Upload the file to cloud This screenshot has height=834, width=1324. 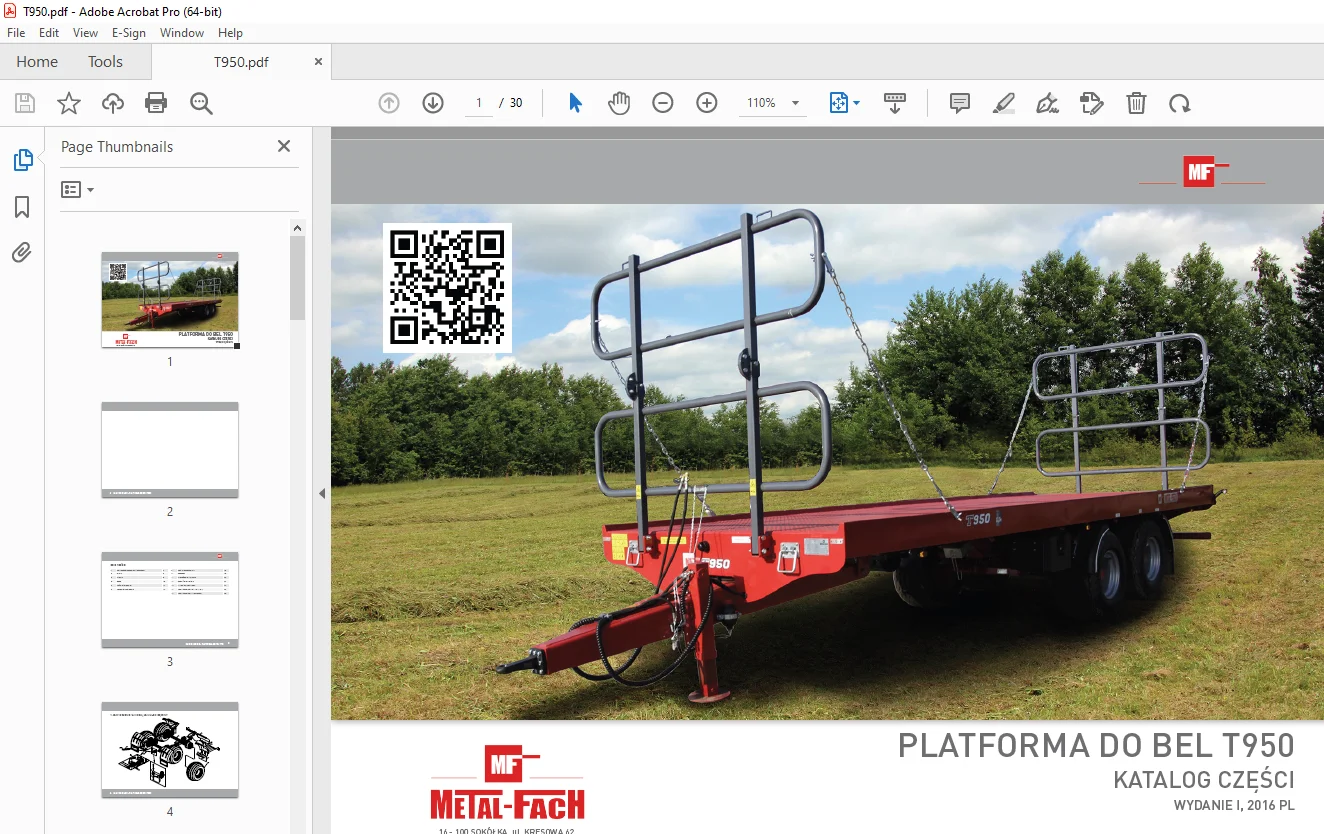coord(113,103)
